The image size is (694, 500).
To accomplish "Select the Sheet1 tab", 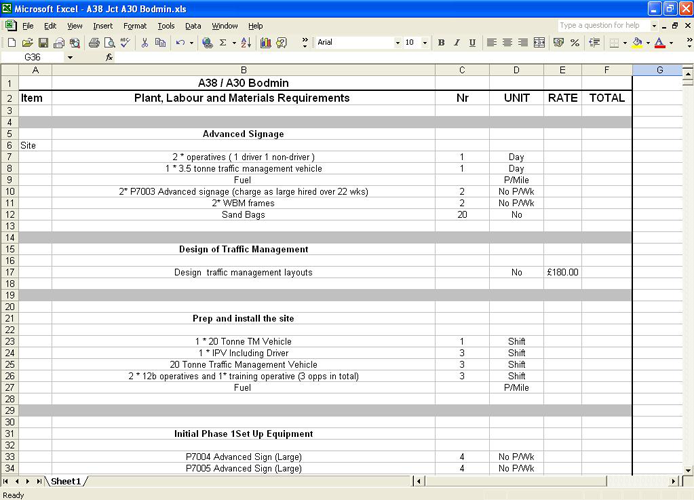I will click(x=66, y=481).
